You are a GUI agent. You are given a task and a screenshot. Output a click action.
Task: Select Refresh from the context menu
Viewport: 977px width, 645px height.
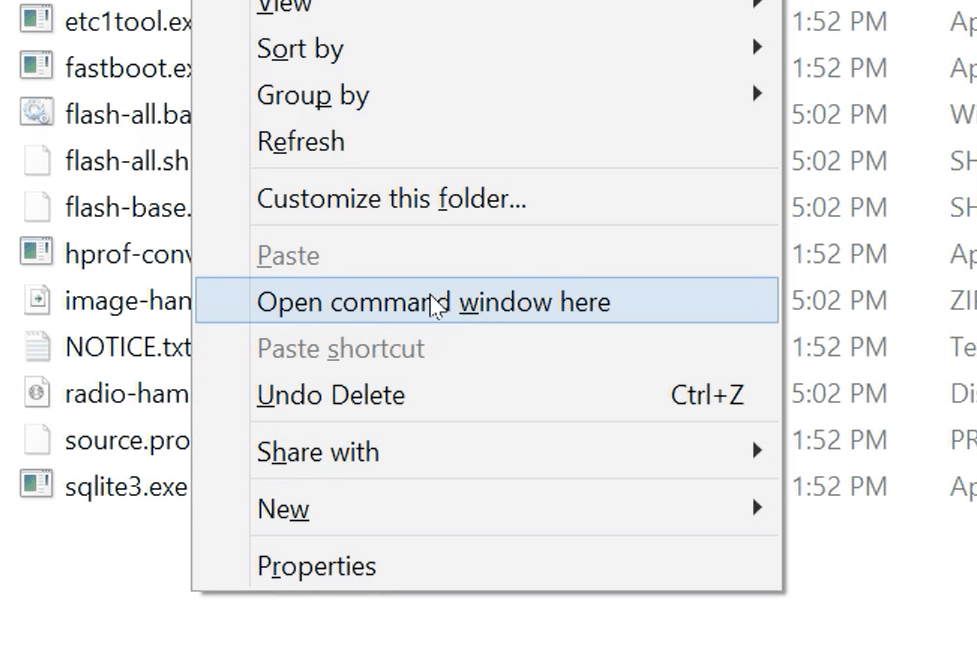point(301,141)
